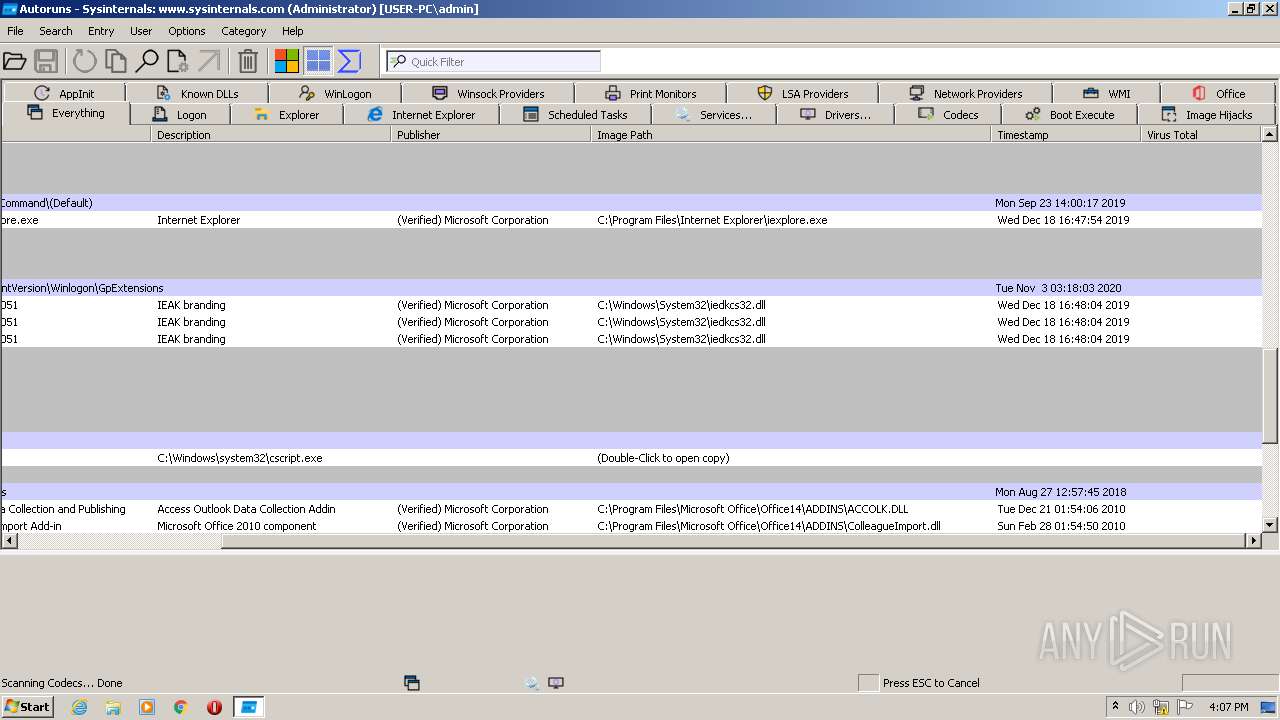Select the Winlogon\GpExtensions registry key row

pos(631,288)
